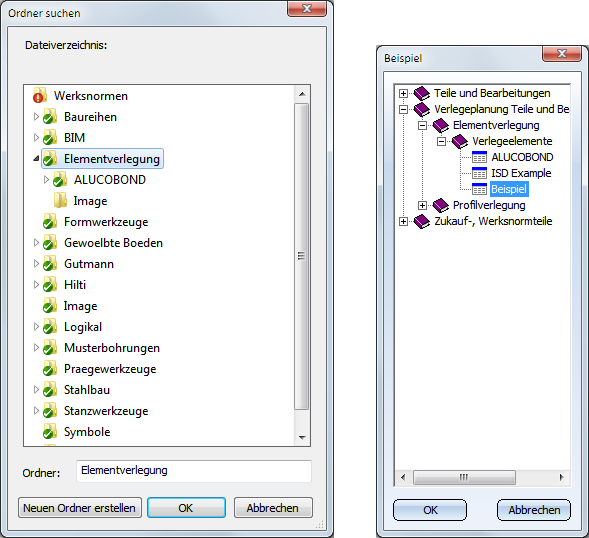This screenshot has height=538, width=589.
Task: Close the Beispiel dialog window
Action: 562,53
